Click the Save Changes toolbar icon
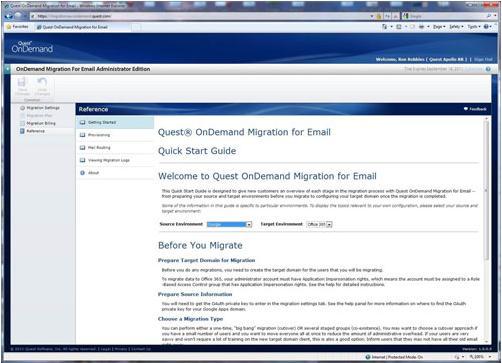Viewport: 502px width, 363px height. pos(22,86)
